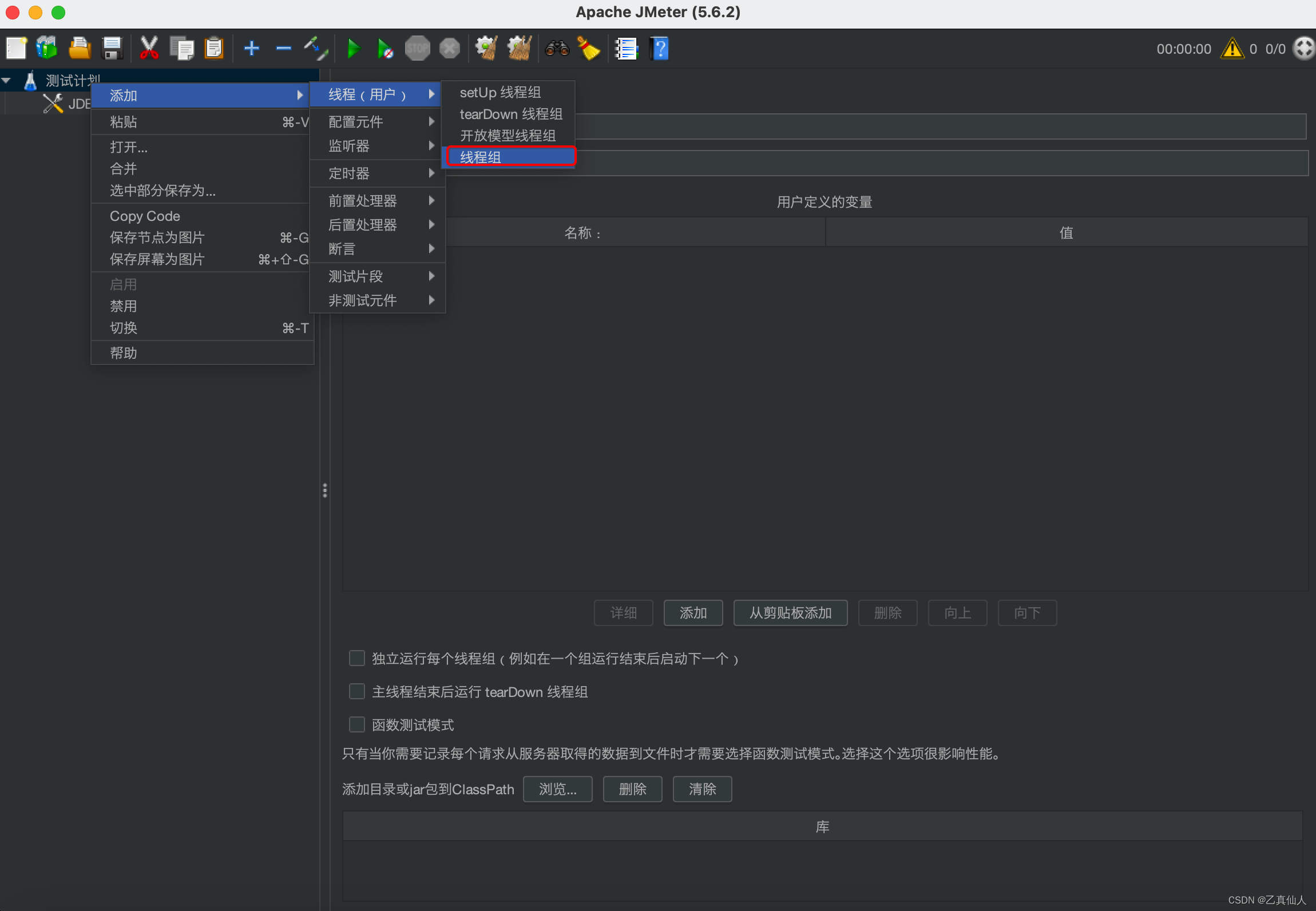Click the Open file folder icon
This screenshot has width=1316, height=911.
click(x=80, y=48)
